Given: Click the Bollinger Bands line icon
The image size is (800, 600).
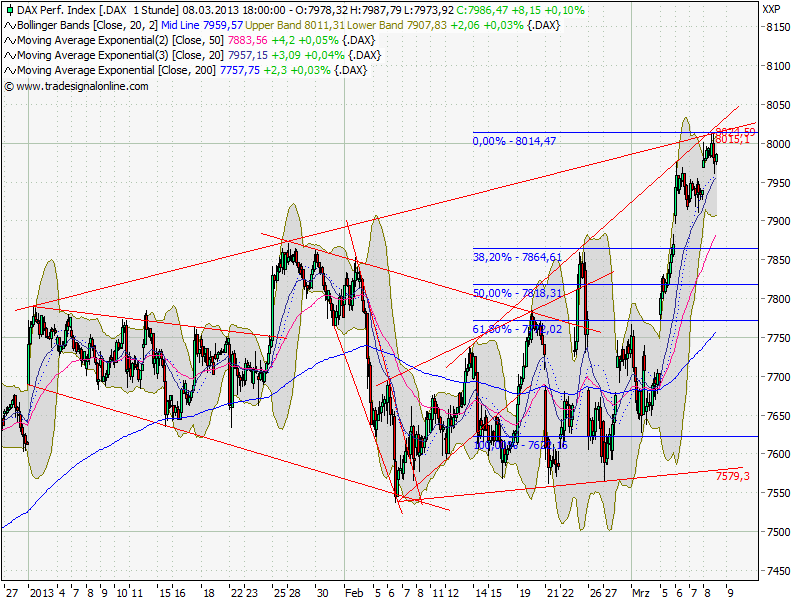Looking at the screenshot, I should point(10,26).
